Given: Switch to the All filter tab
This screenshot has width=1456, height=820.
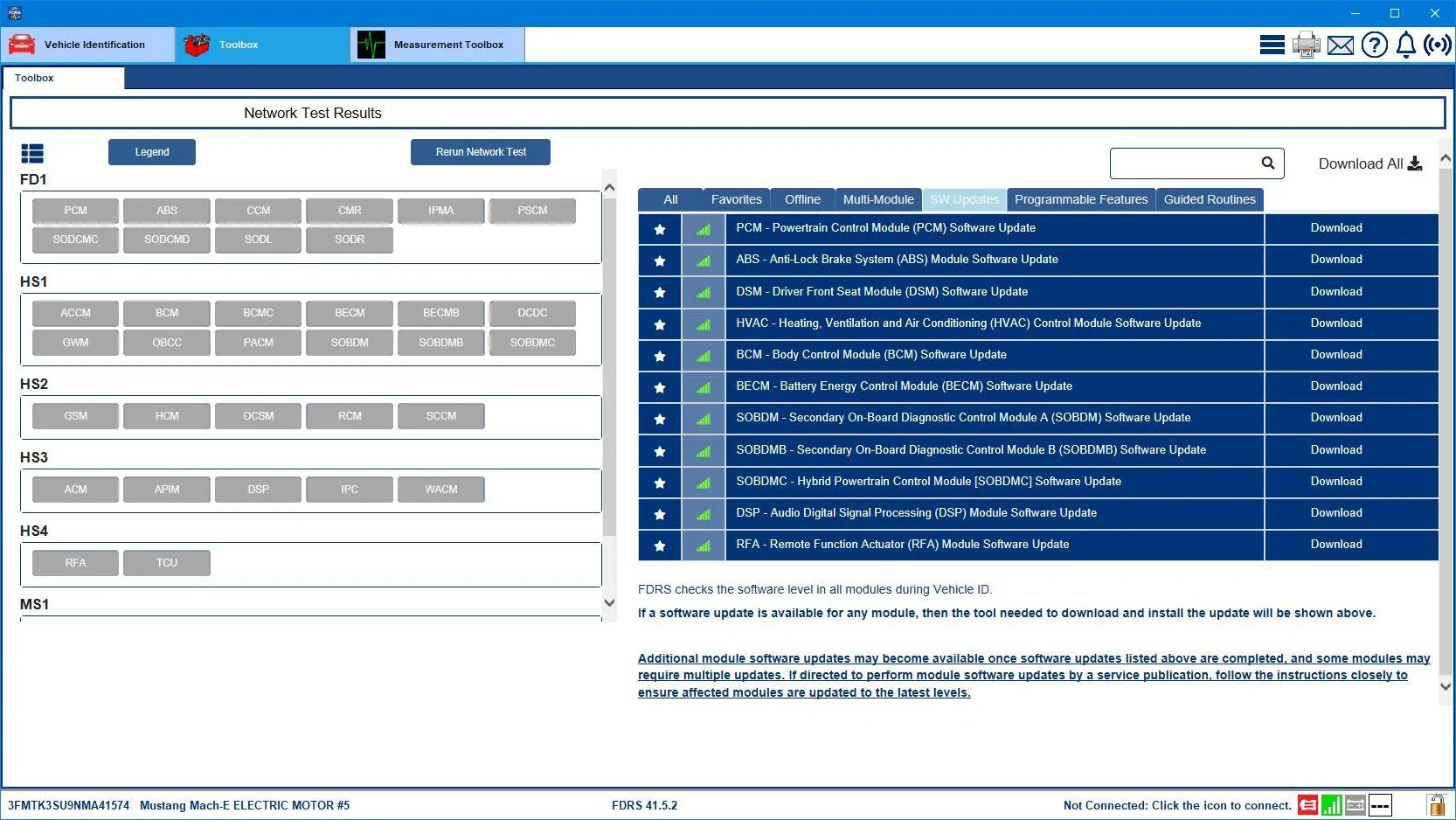Looking at the screenshot, I should [670, 199].
